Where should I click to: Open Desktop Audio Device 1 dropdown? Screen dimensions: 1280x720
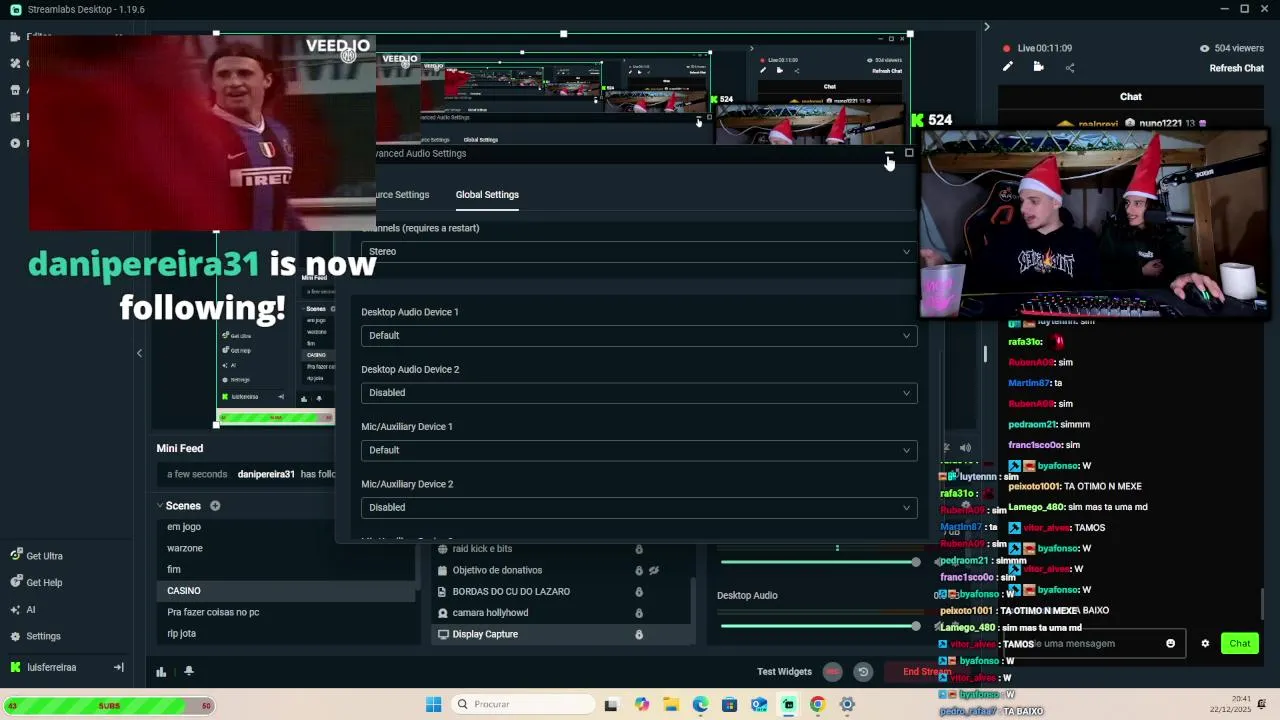tap(639, 336)
